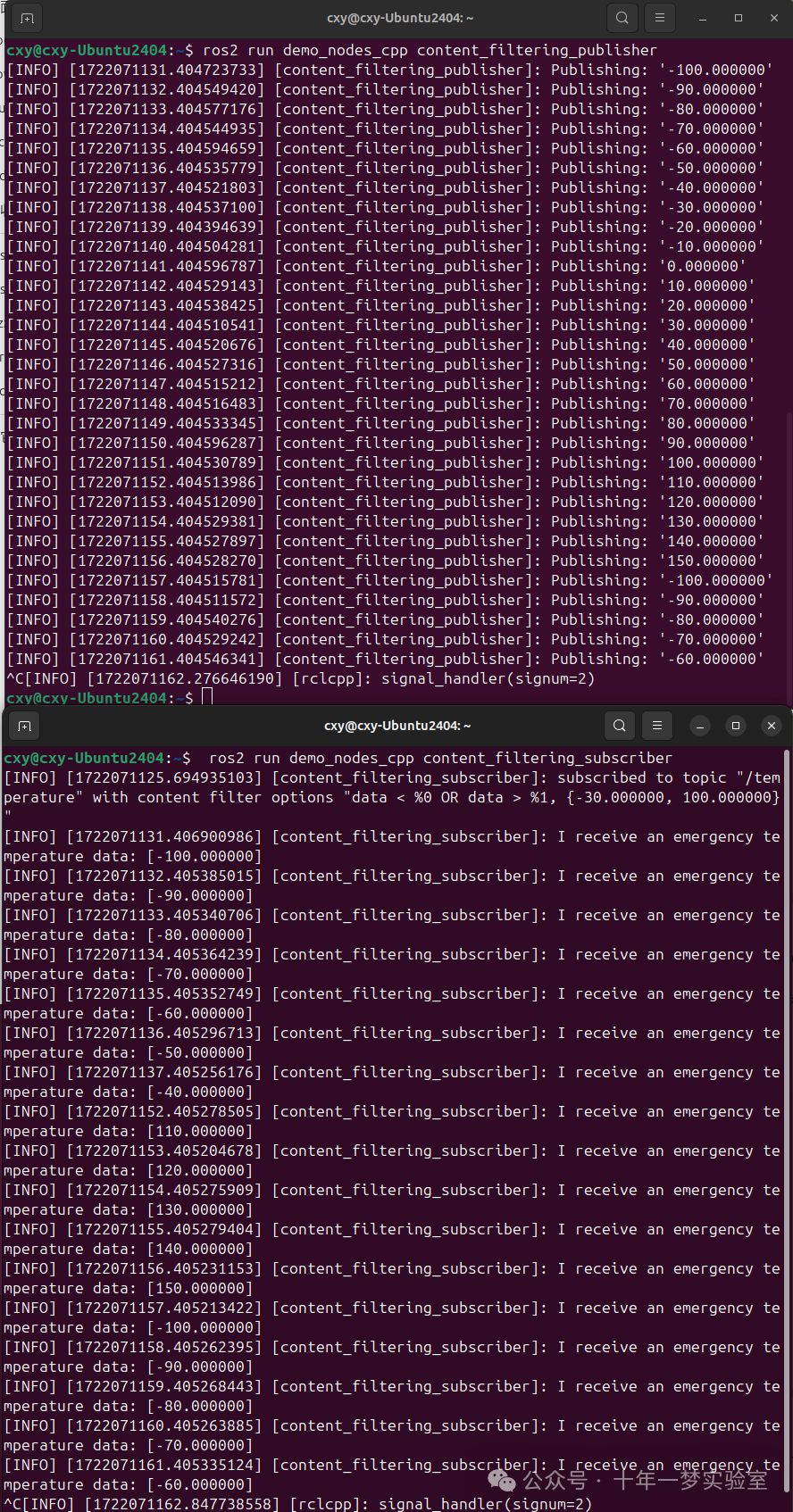793x1512 pixels.
Task: Minimize the subscriber terminal window
Action: point(700,726)
